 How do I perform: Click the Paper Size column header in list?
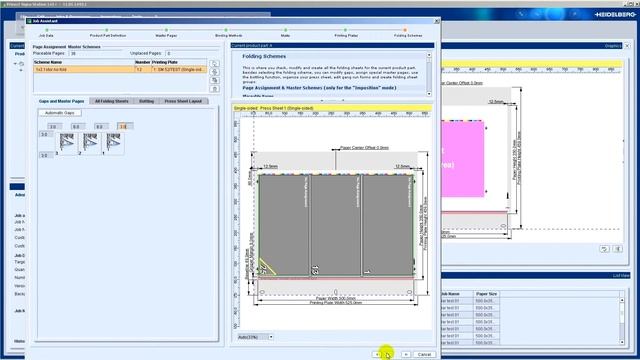[487, 293]
